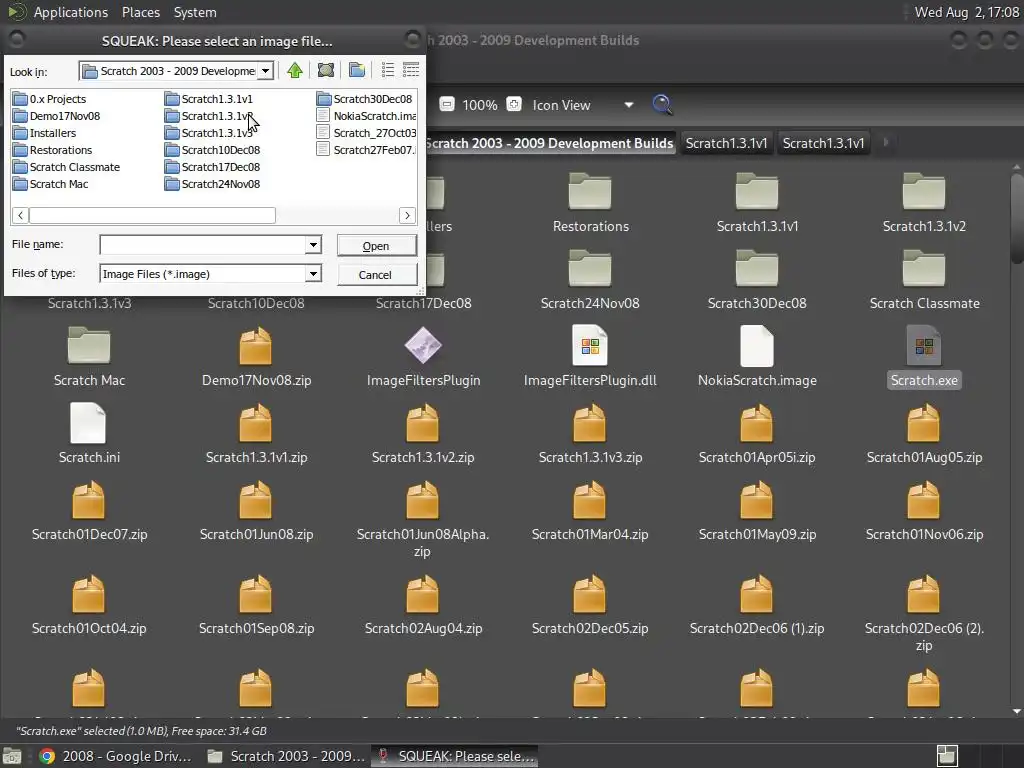Click the clock showing Wed Aug 2, 17:08
The height and width of the screenshot is (768, 1024).
(966, 12)
